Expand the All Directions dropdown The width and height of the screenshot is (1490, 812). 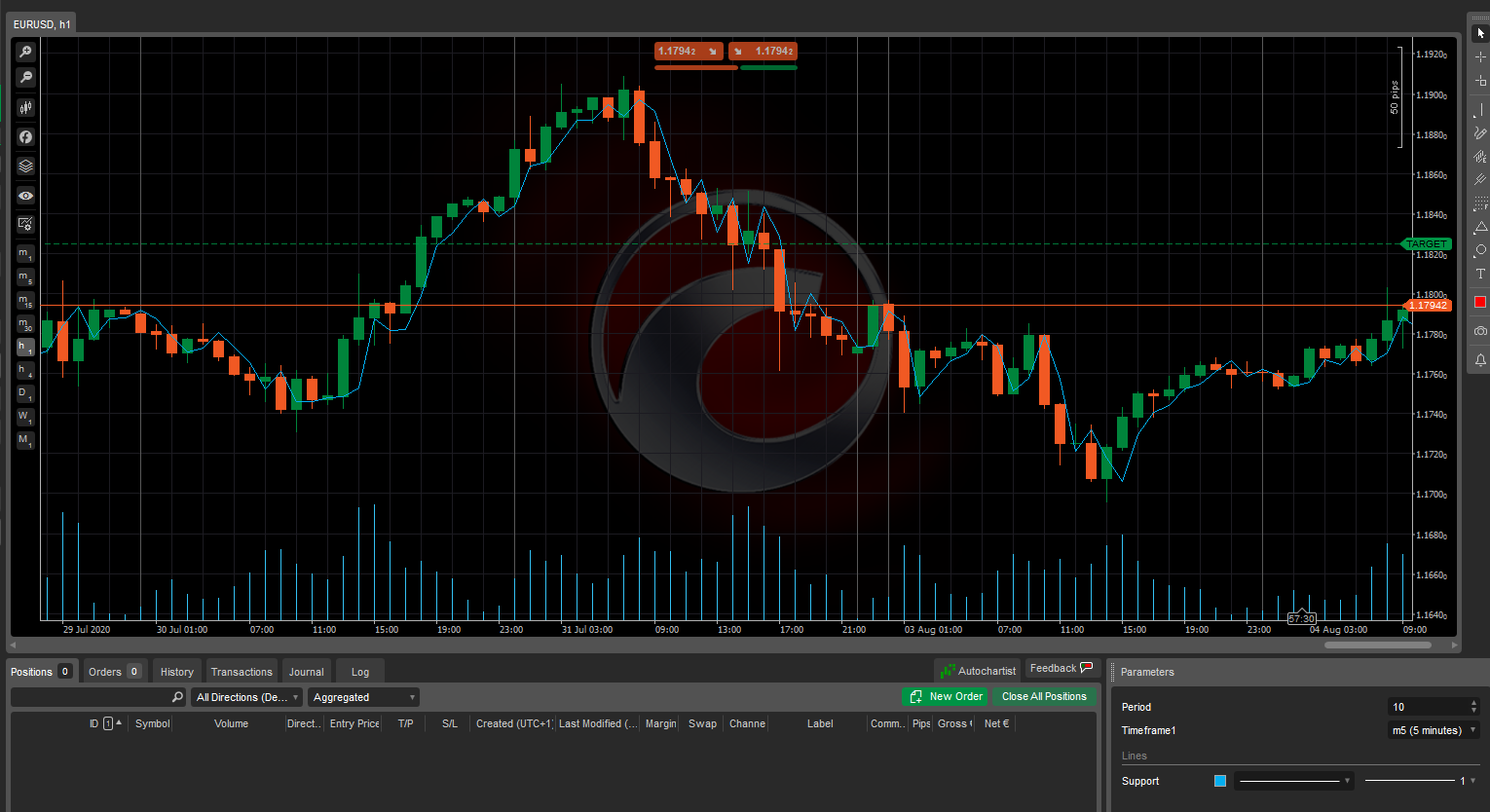tap(247, 697)
